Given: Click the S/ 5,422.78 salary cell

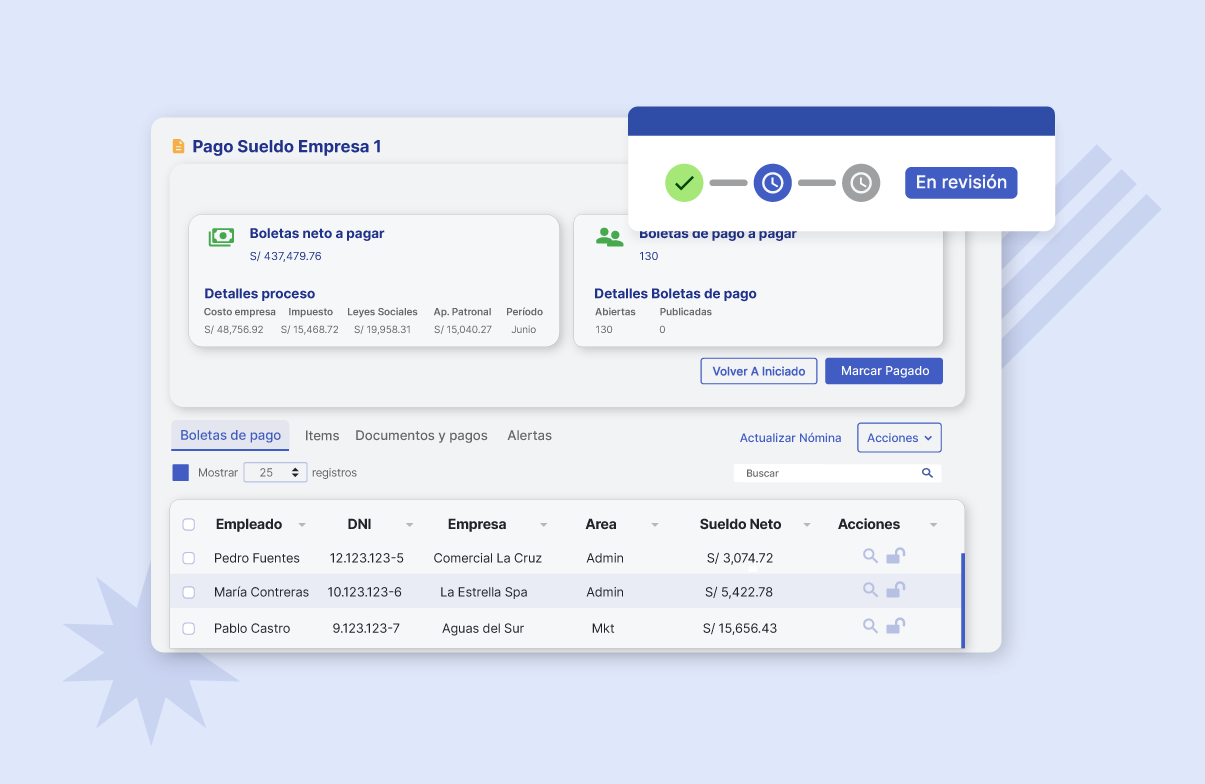Looking at the screenshot, I should (739, 592).
